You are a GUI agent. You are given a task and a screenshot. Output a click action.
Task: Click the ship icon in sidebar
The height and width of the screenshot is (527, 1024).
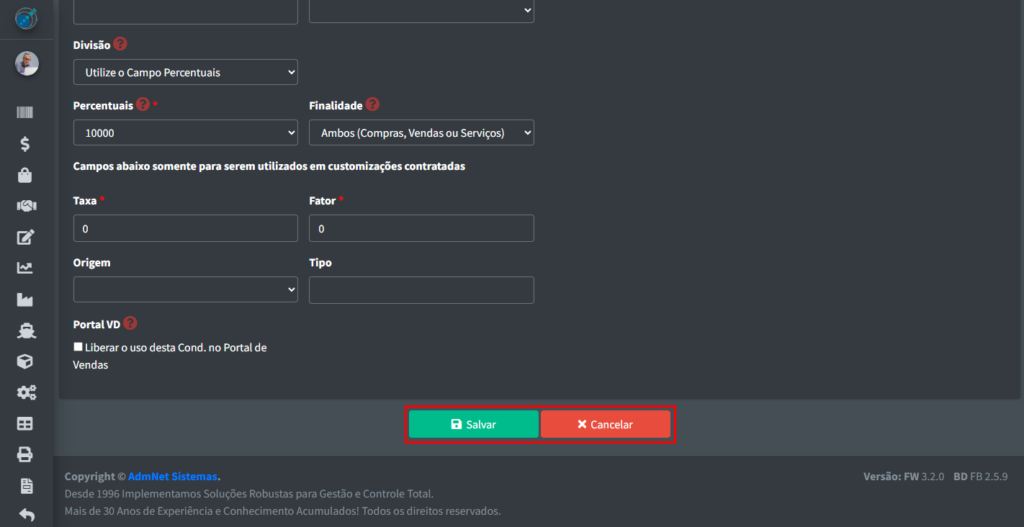click(25, 330)
